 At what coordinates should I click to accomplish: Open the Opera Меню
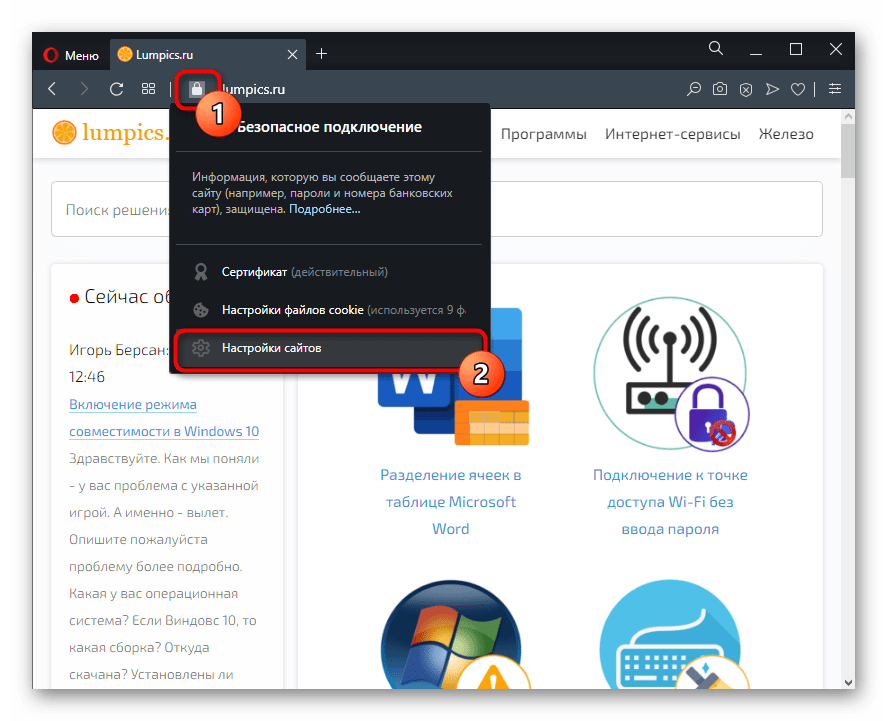click(x=71, y=55)
